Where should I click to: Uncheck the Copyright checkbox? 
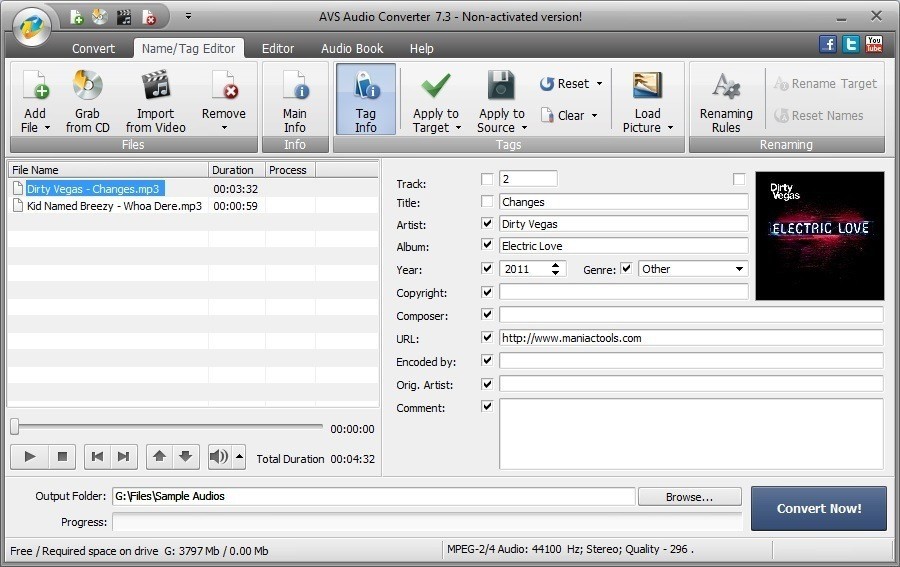487,292
